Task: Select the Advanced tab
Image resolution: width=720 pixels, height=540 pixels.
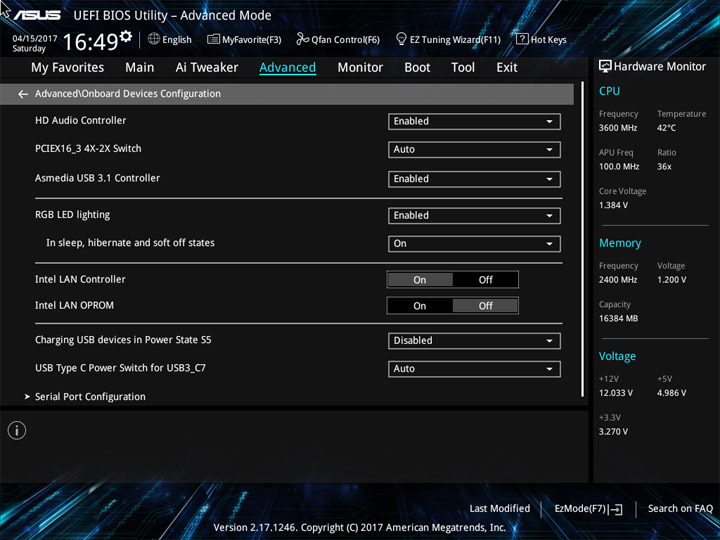Action: (287, 68)
